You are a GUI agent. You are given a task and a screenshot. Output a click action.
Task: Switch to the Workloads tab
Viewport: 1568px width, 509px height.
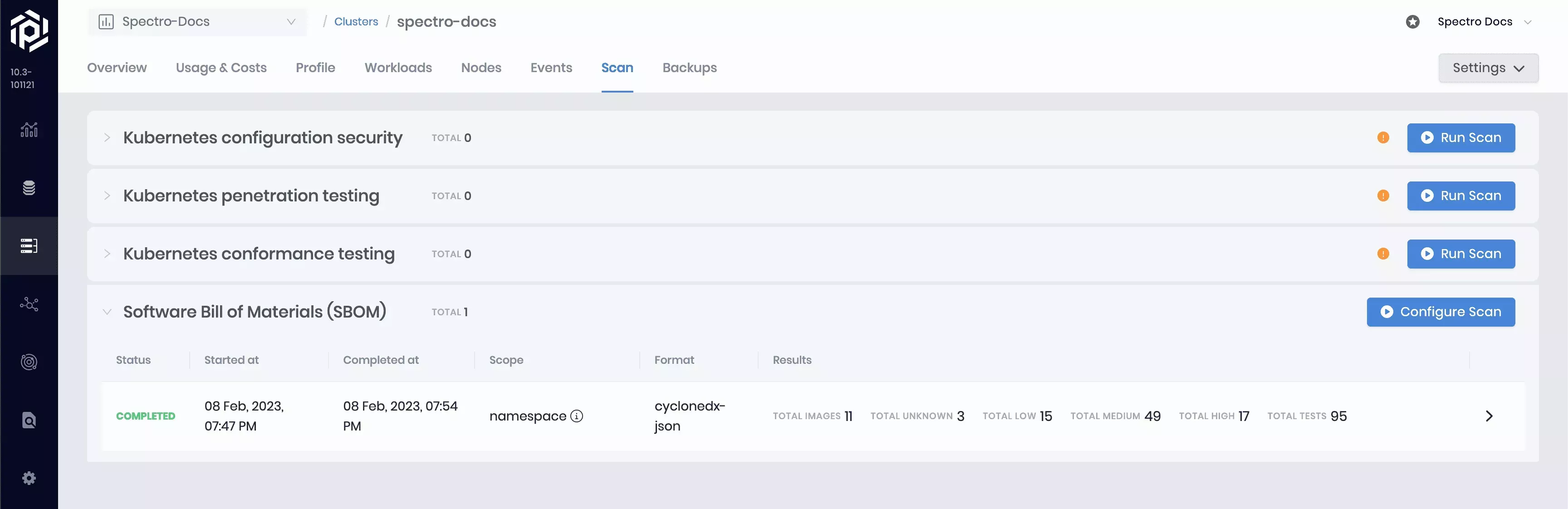point(398,68)
